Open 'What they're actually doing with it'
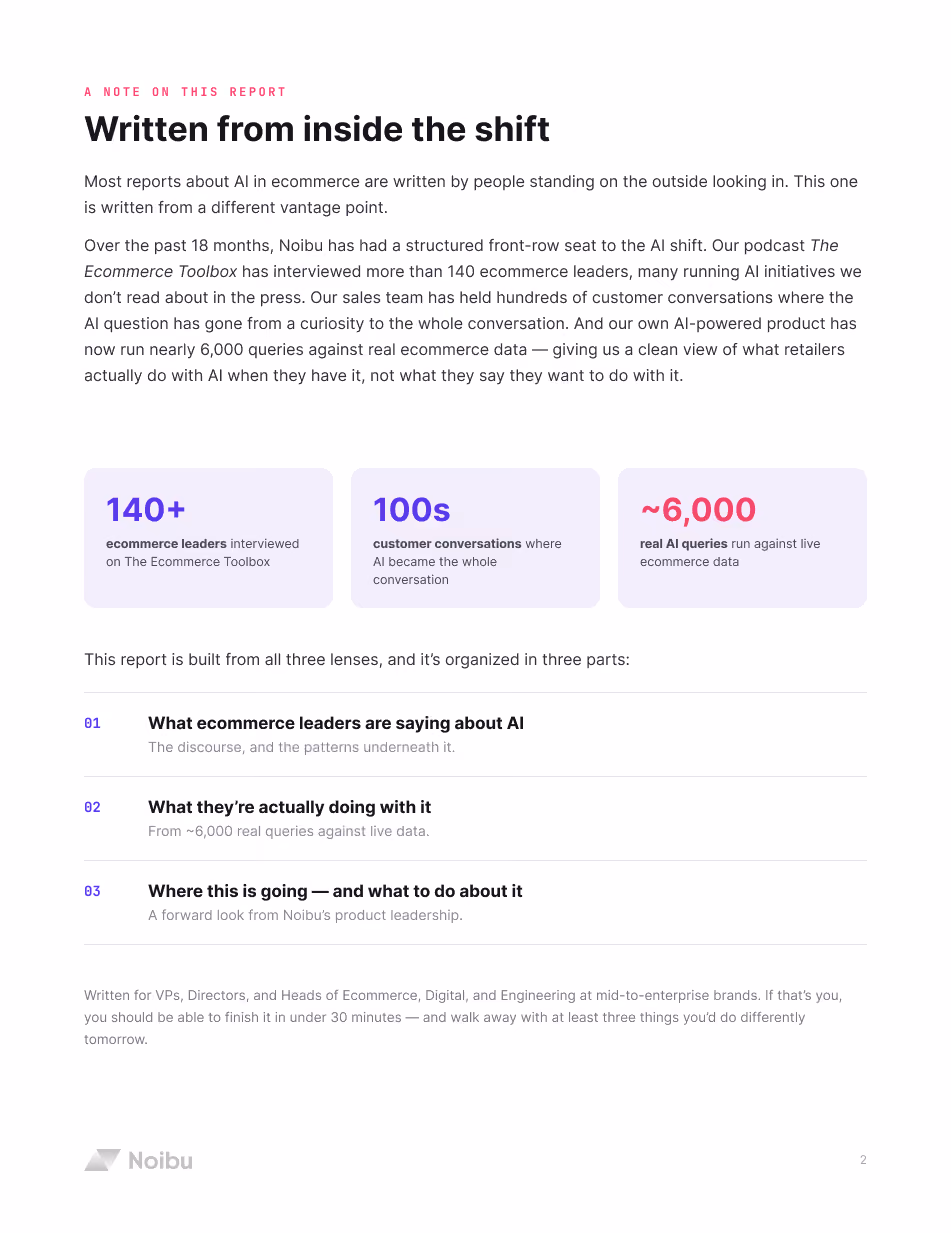 (290, 807)
